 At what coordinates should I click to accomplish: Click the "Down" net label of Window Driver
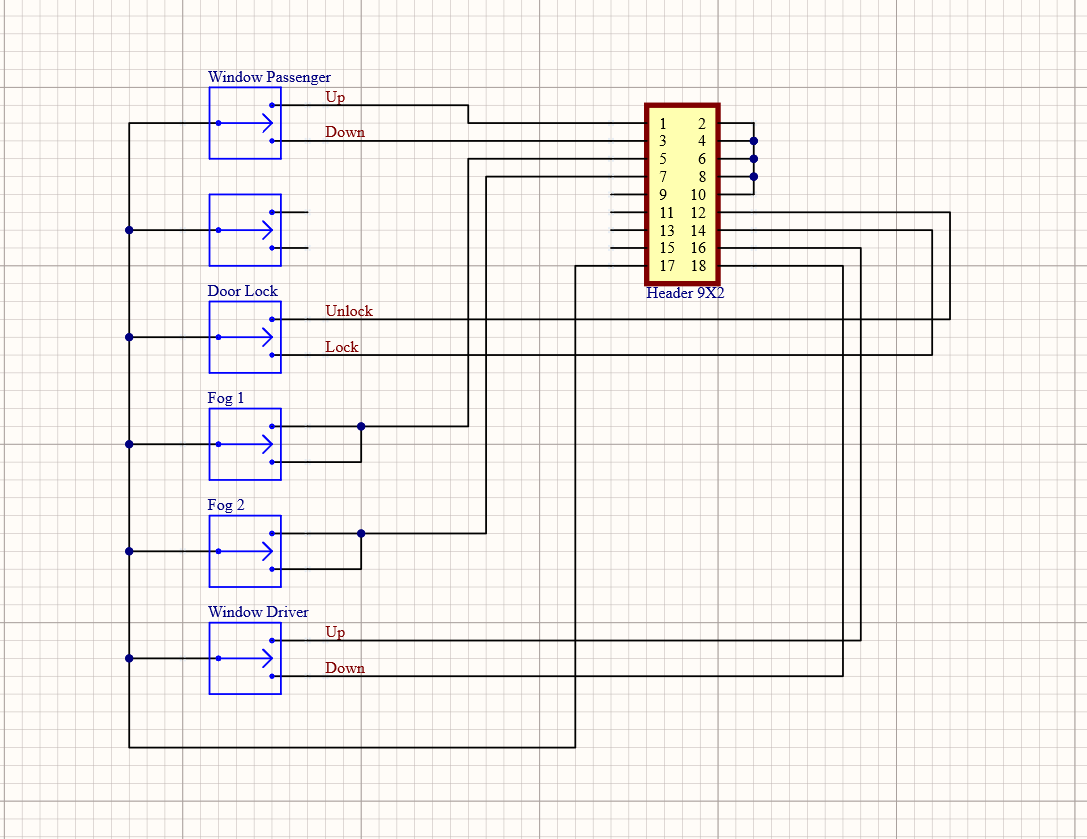coord(344,668)
